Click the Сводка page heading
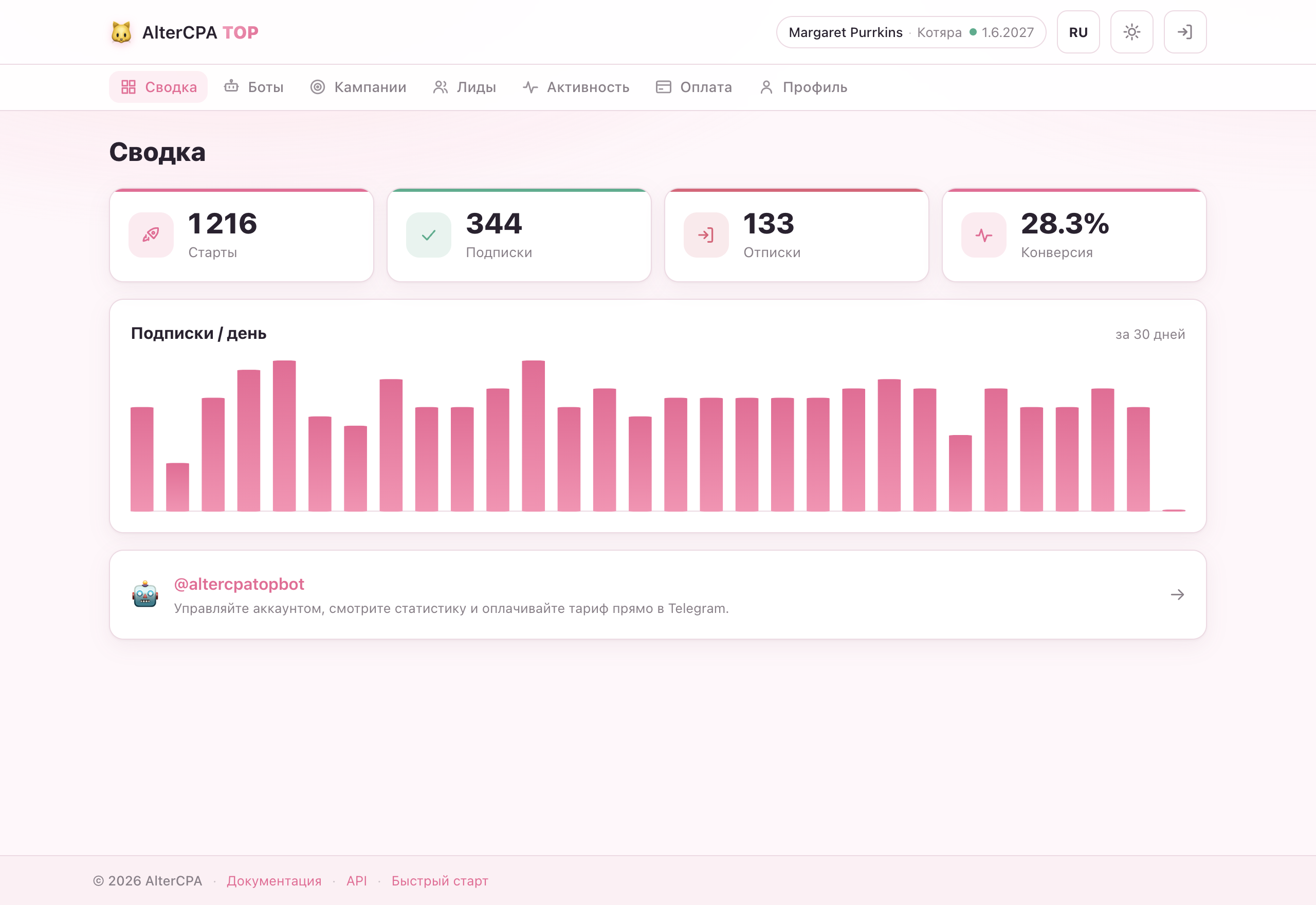Image resolution: width=1316 pixels, height=905 pixels. [x=157, y=153]
